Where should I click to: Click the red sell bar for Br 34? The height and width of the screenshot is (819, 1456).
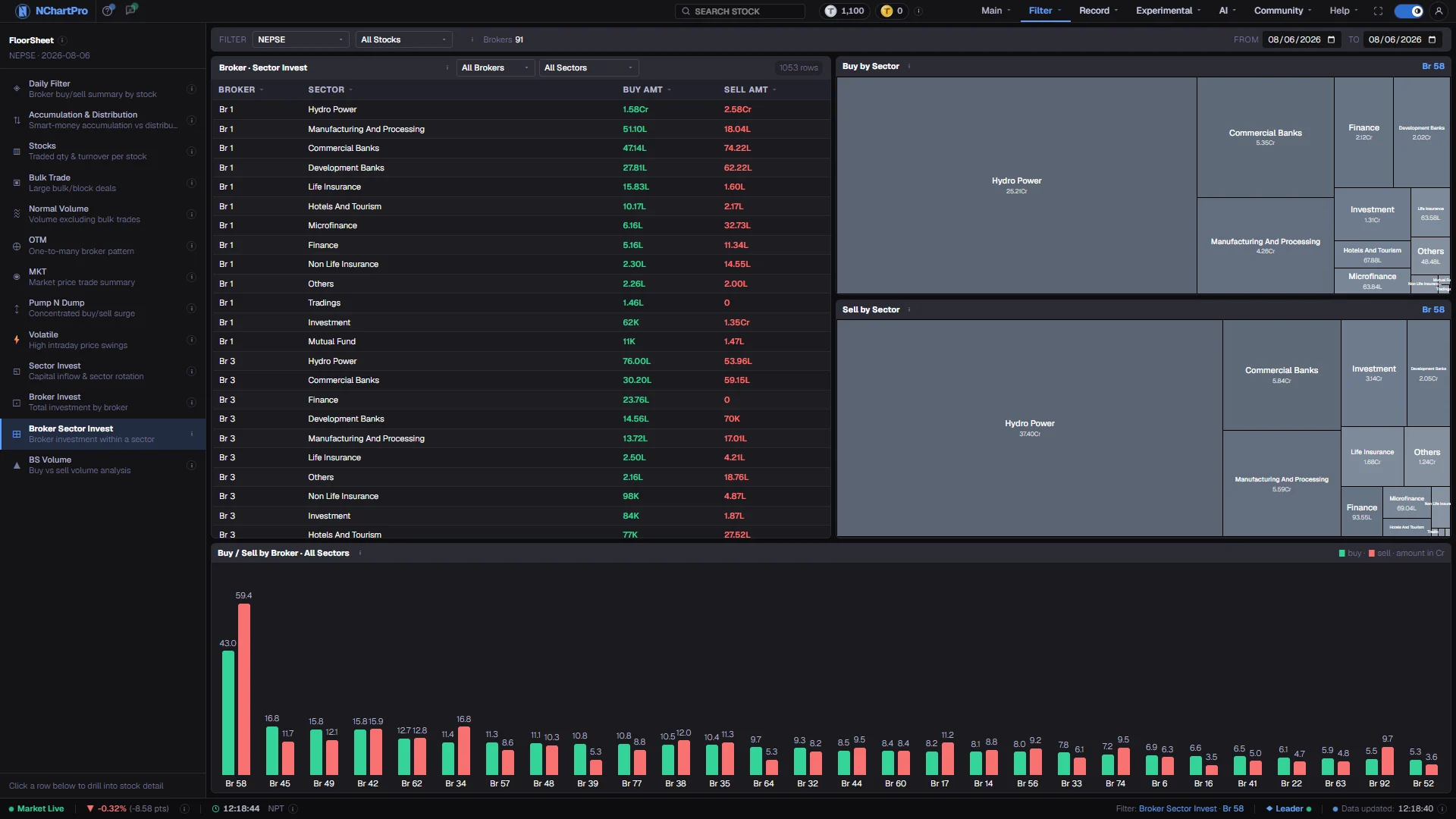tap(464, 750)
